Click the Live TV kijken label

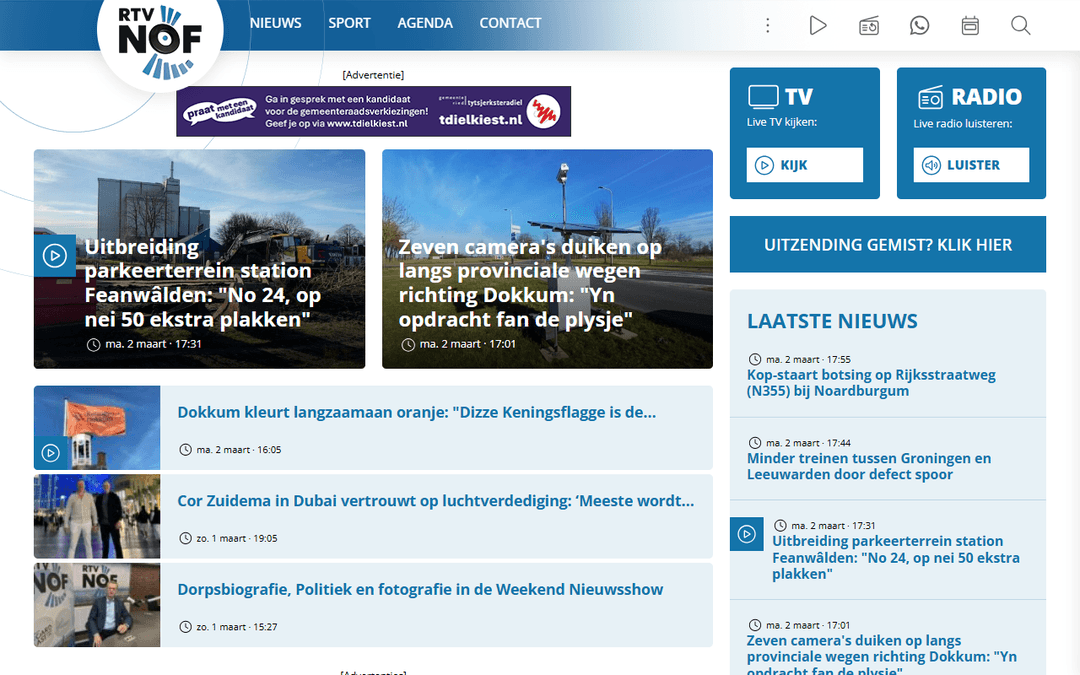(782, 122)
